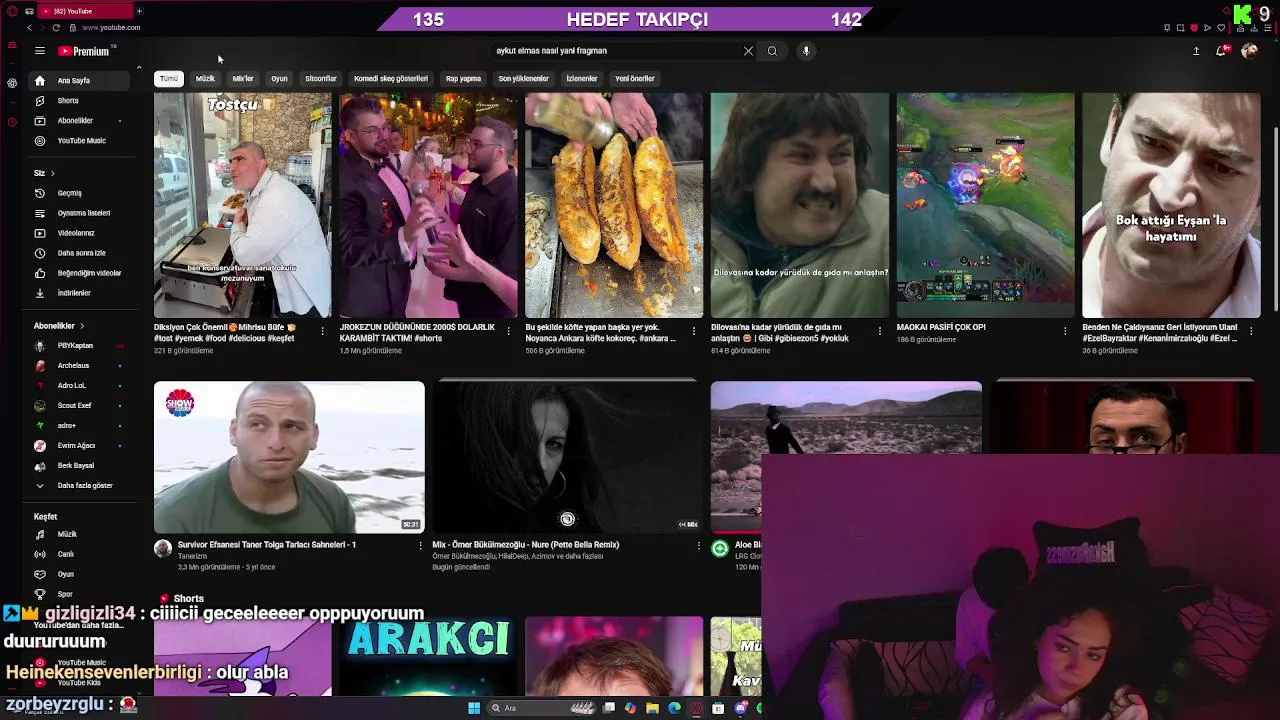Viewport: 1280px width, 720px height.
Task: Open options menu for köfte short
Action: tap(694, 331)
